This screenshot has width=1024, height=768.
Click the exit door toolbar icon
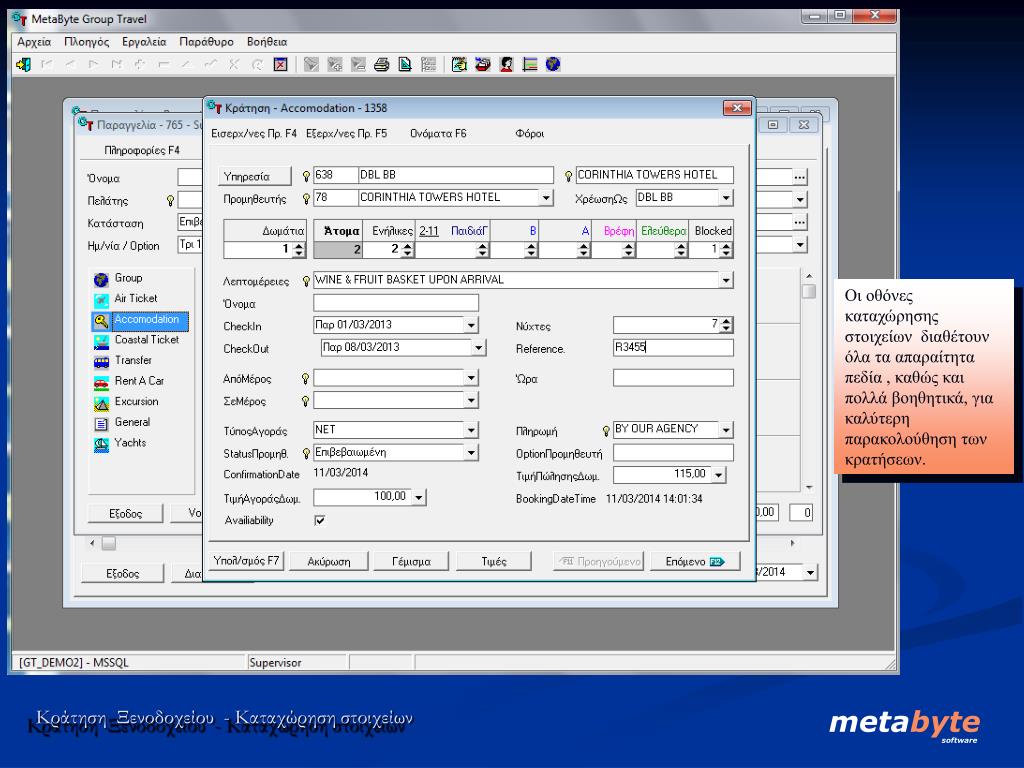click(x=24, y=65)
